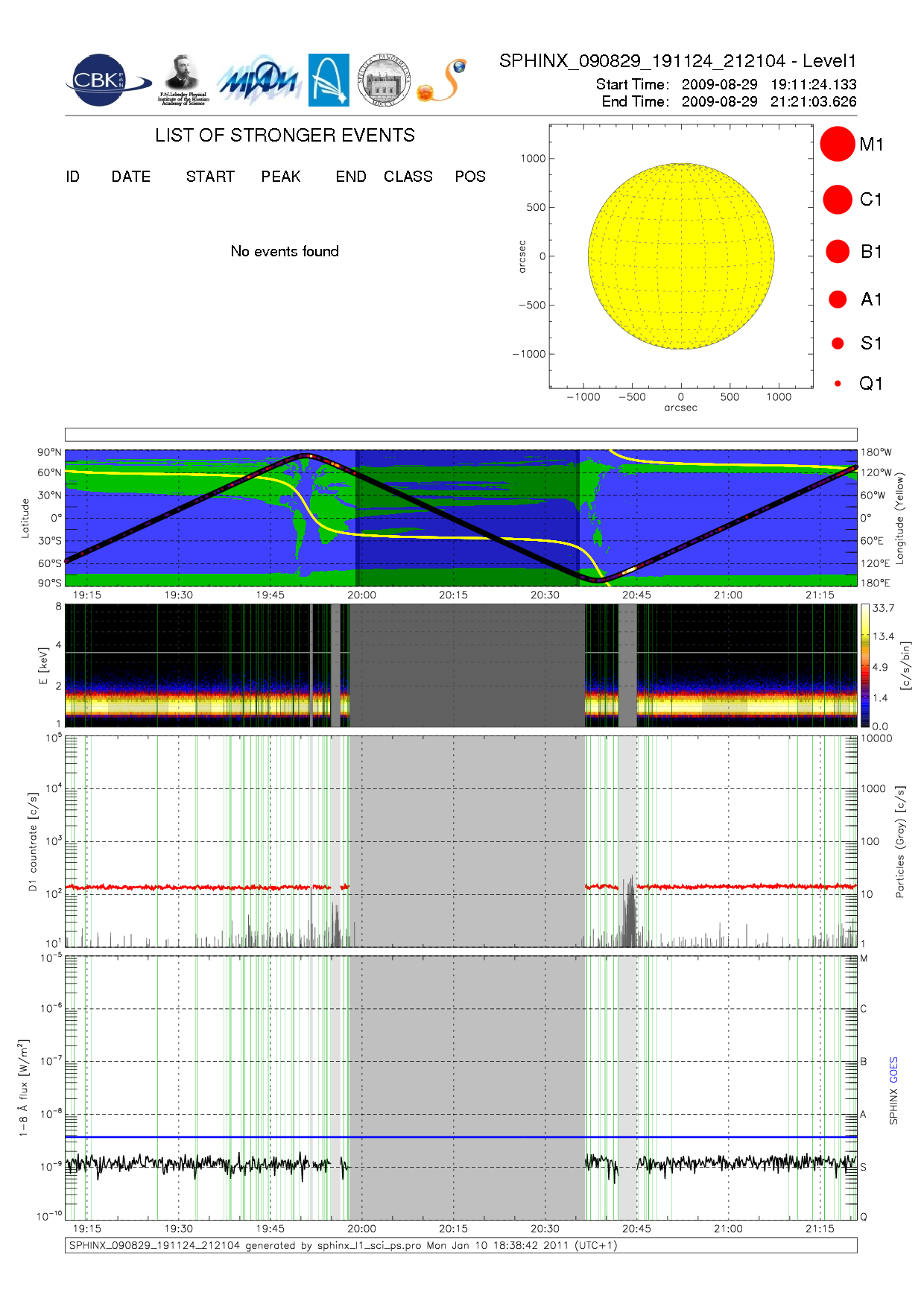
Task: Click the P.N. Lebedev Physical Institute portrait logo
Action: (183, 80)
